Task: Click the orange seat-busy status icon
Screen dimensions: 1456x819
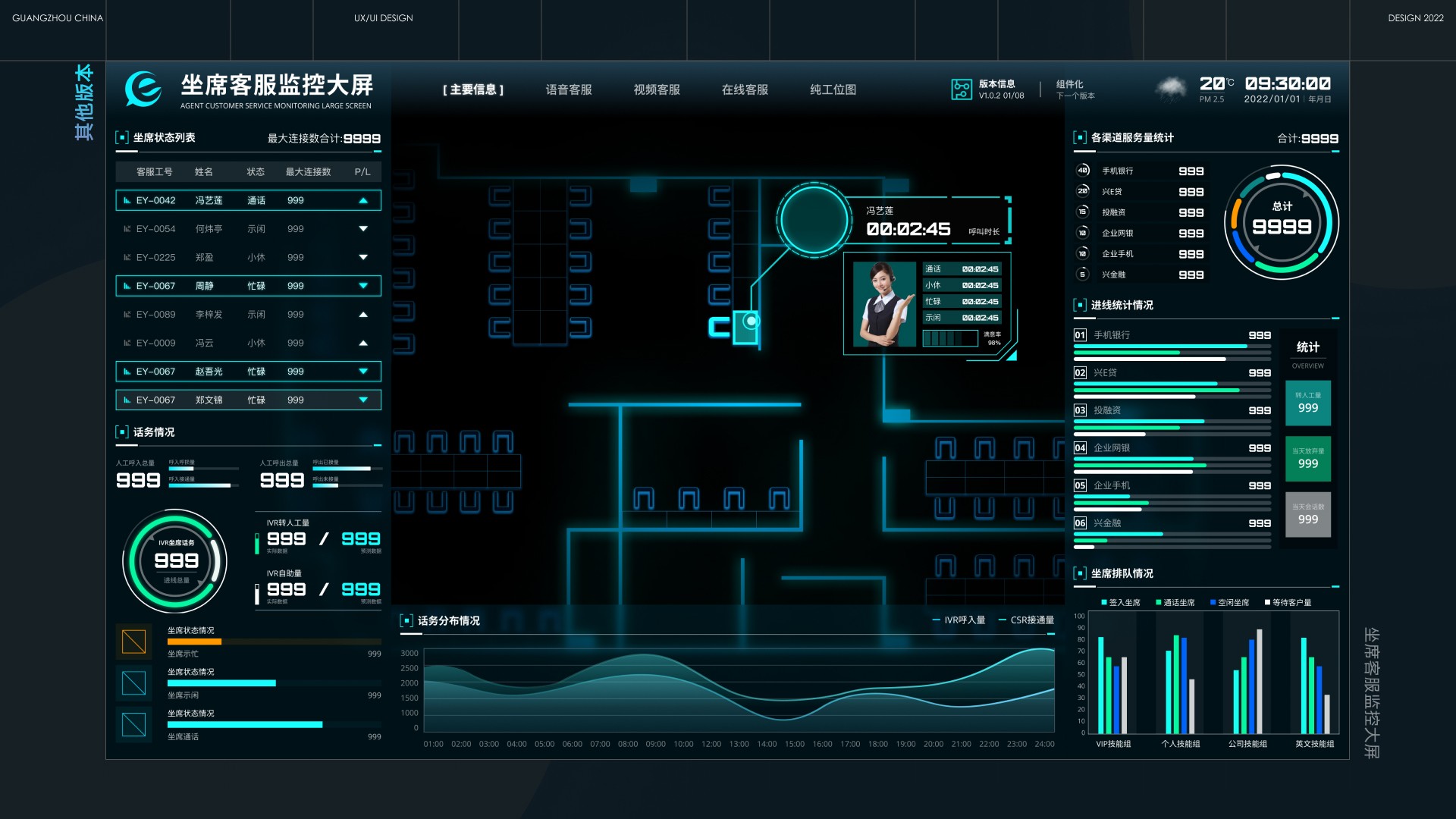Action: point(133,642)
